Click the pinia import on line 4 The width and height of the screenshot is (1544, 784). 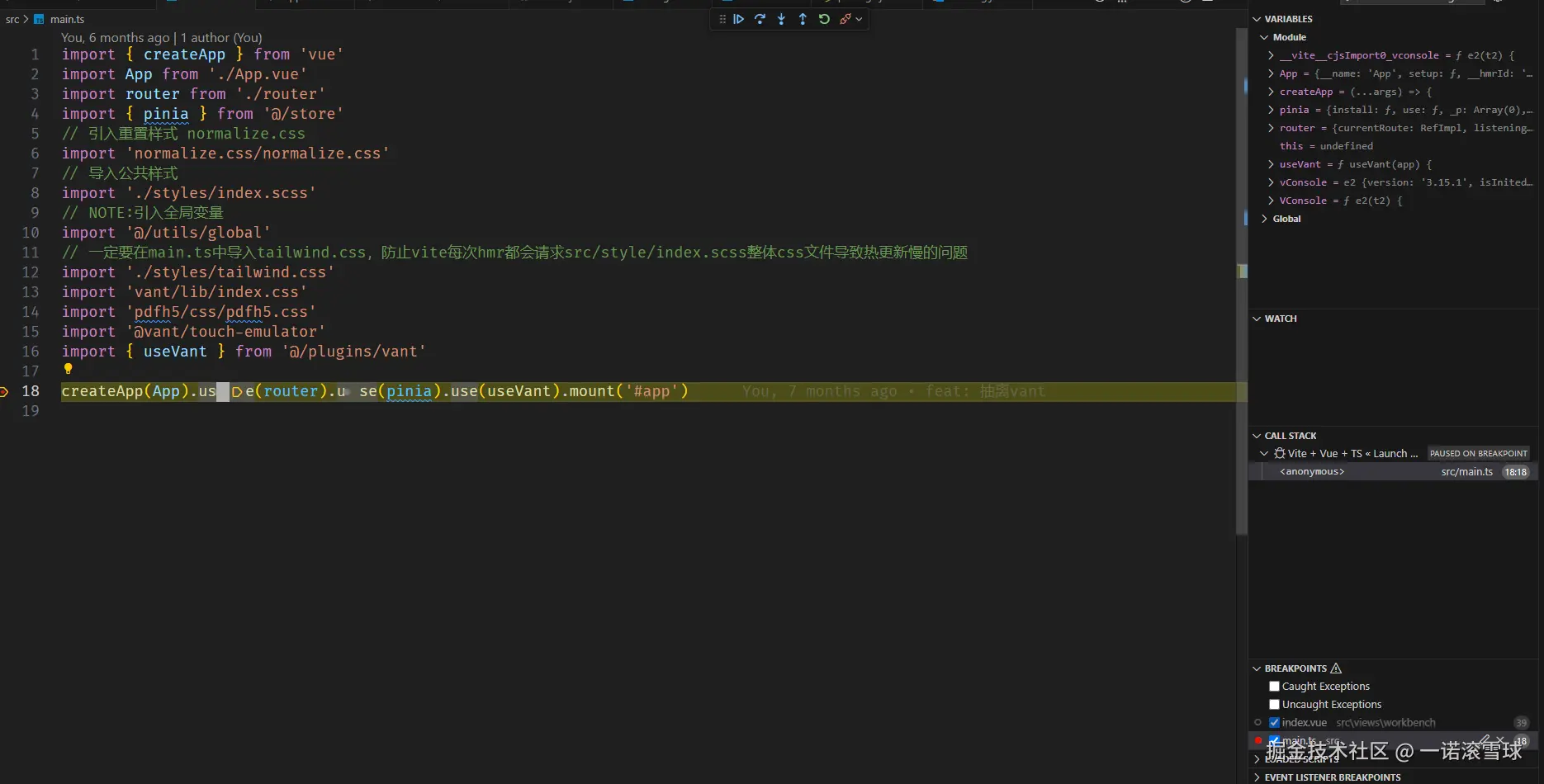point(166,114)
